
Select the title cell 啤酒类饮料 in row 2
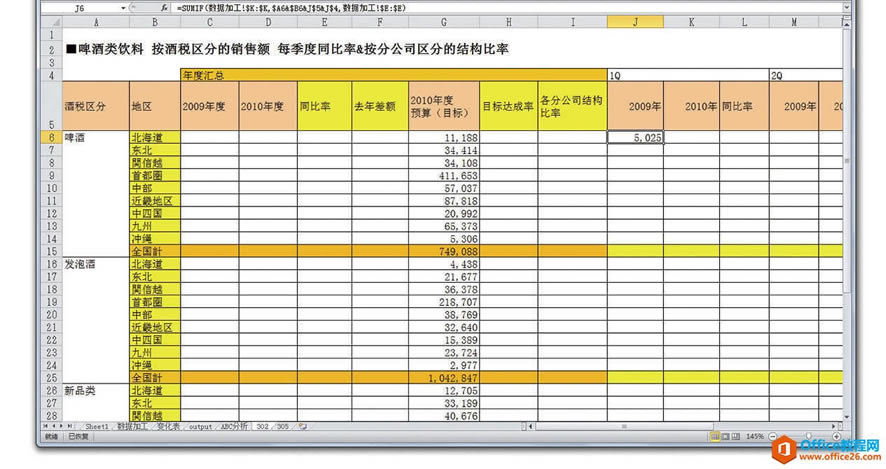[288, 49]
